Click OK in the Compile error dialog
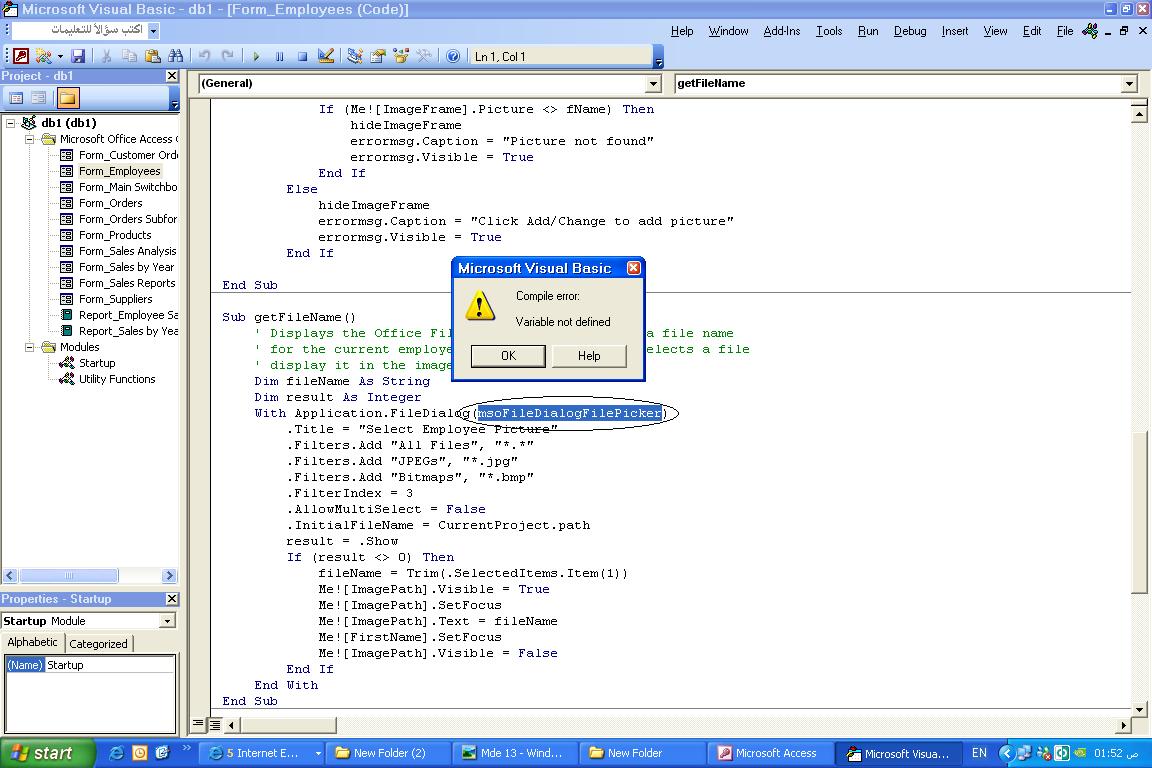The image size is (1152, 768). (x=508, y=356)
